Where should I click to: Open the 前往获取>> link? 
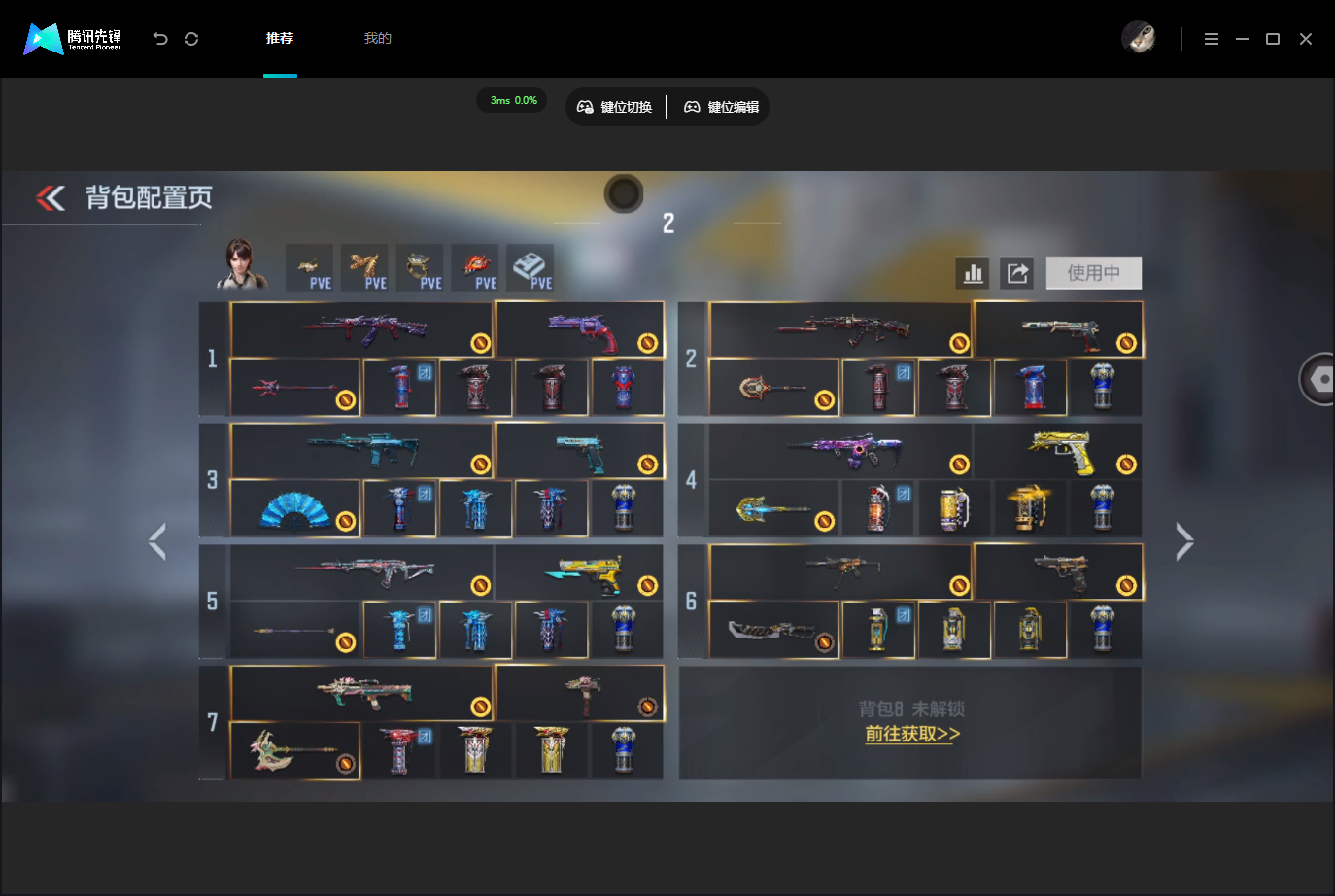point(912,734)
